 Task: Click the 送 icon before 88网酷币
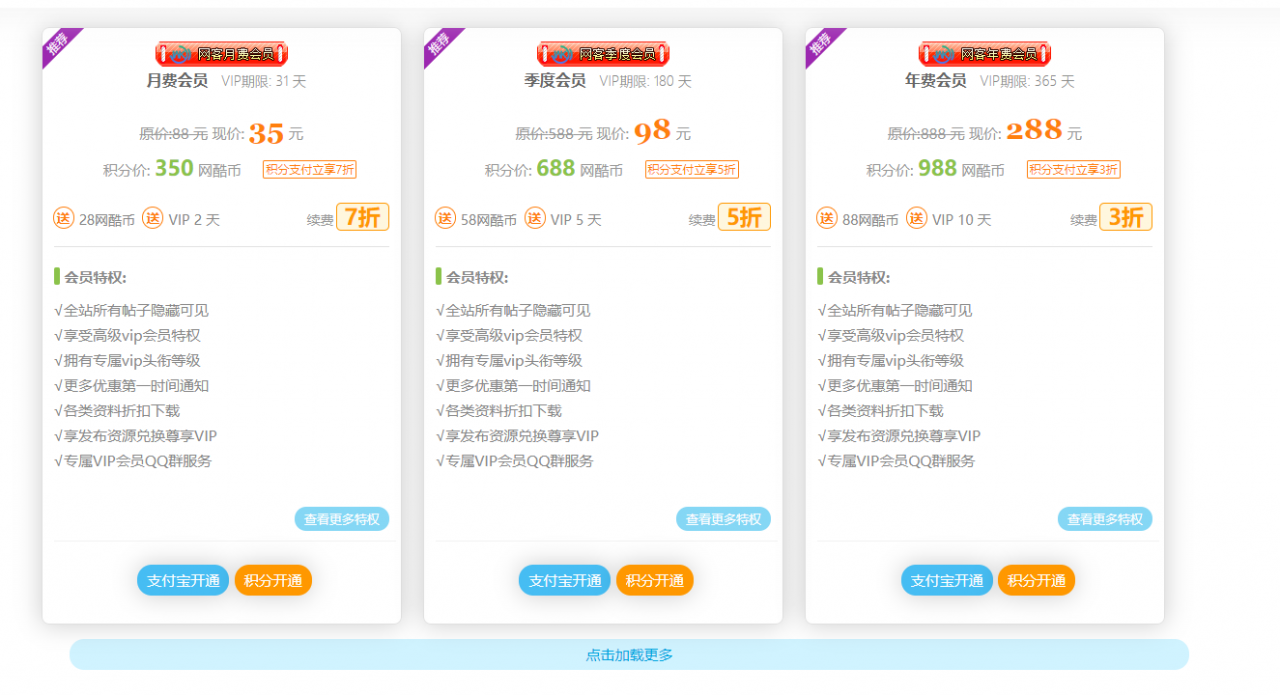(x=827, y=217)
